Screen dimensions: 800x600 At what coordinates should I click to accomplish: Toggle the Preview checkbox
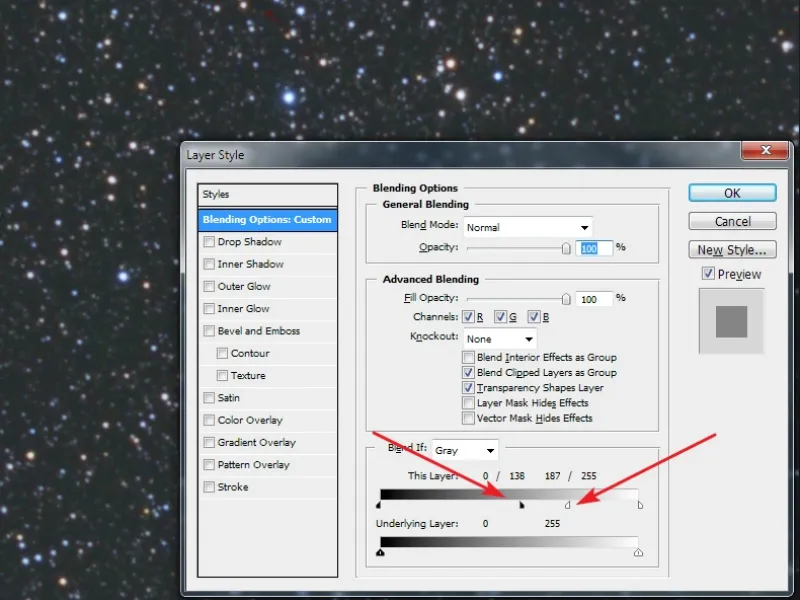pyautogui.click(x=708, y=274)
